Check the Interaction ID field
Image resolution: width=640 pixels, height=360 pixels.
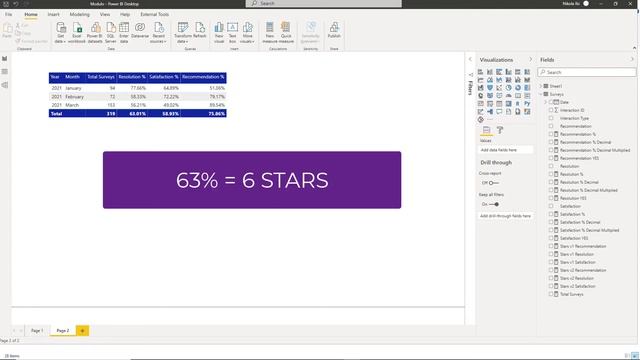click(x=551, y=110)
